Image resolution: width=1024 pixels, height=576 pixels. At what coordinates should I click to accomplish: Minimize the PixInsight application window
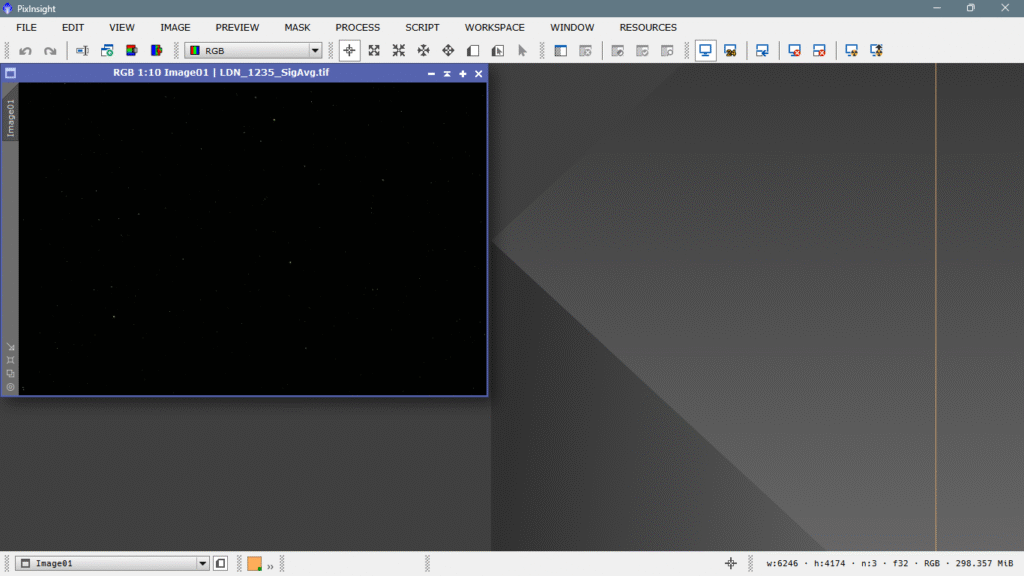tap(937, 8)
